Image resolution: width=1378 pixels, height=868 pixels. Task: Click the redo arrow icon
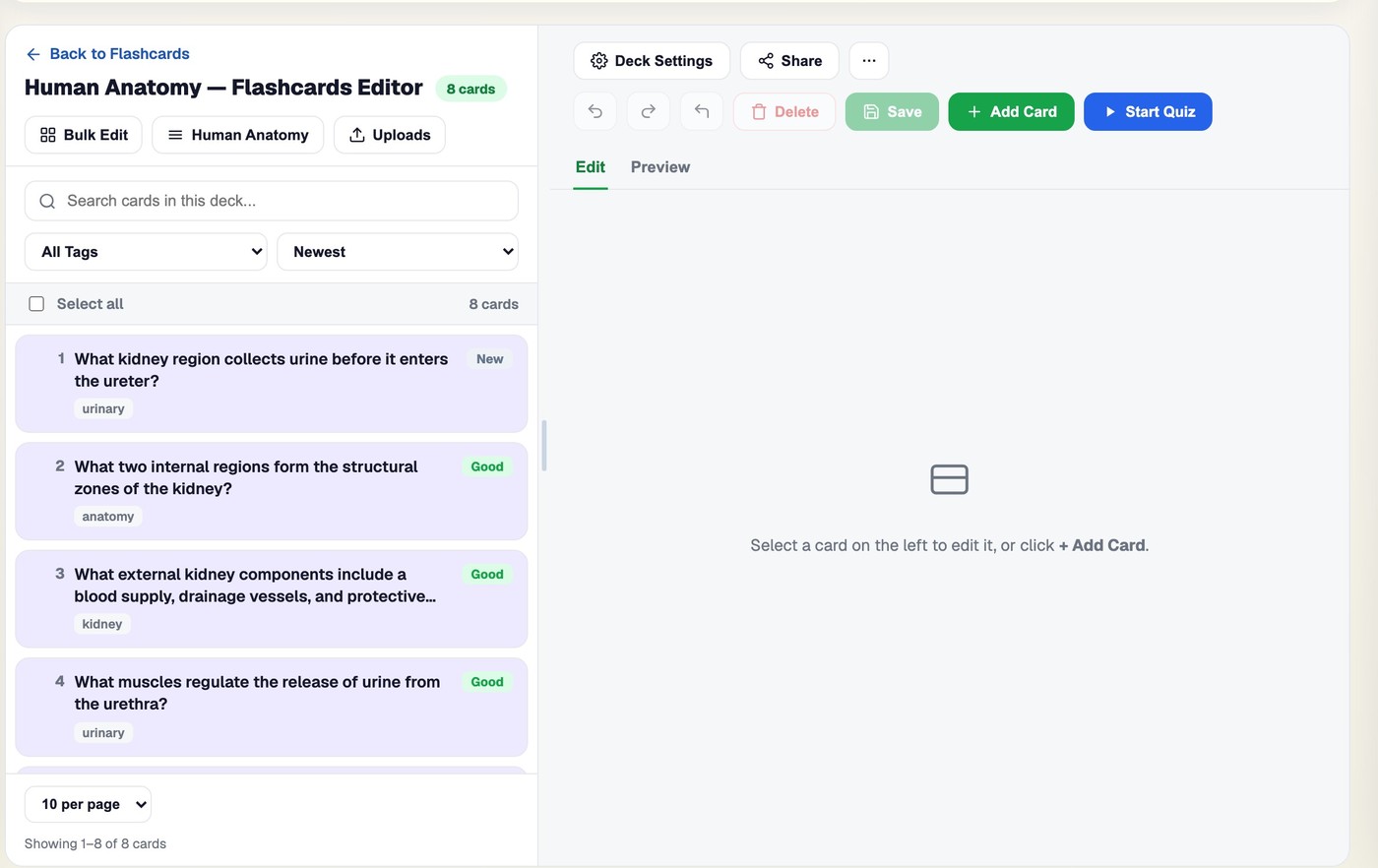pyautogui.click(x=649, y=112)
